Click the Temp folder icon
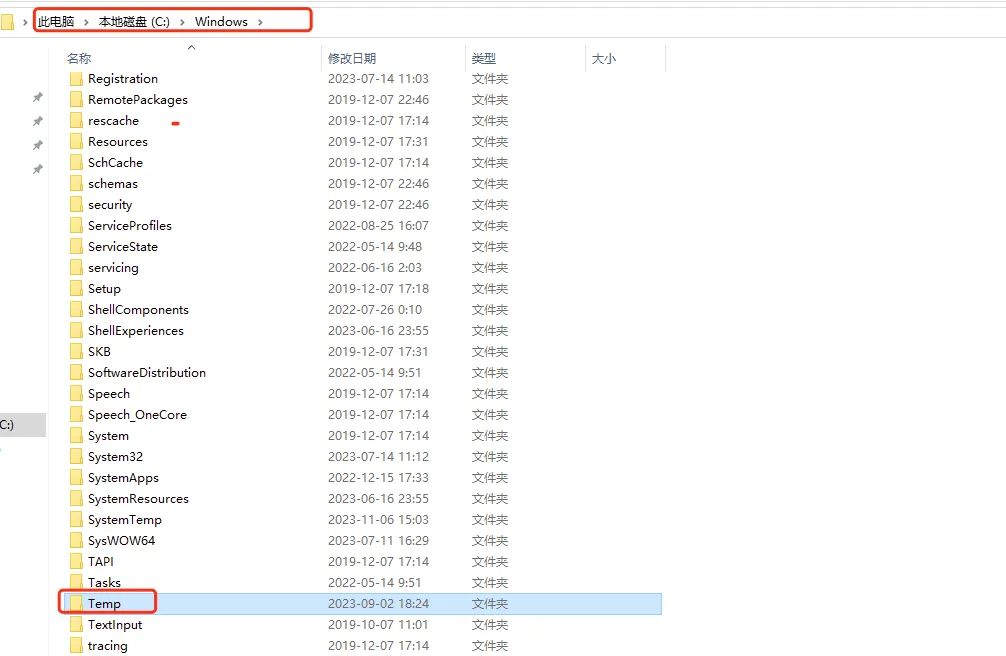 (x=77, y=603)
